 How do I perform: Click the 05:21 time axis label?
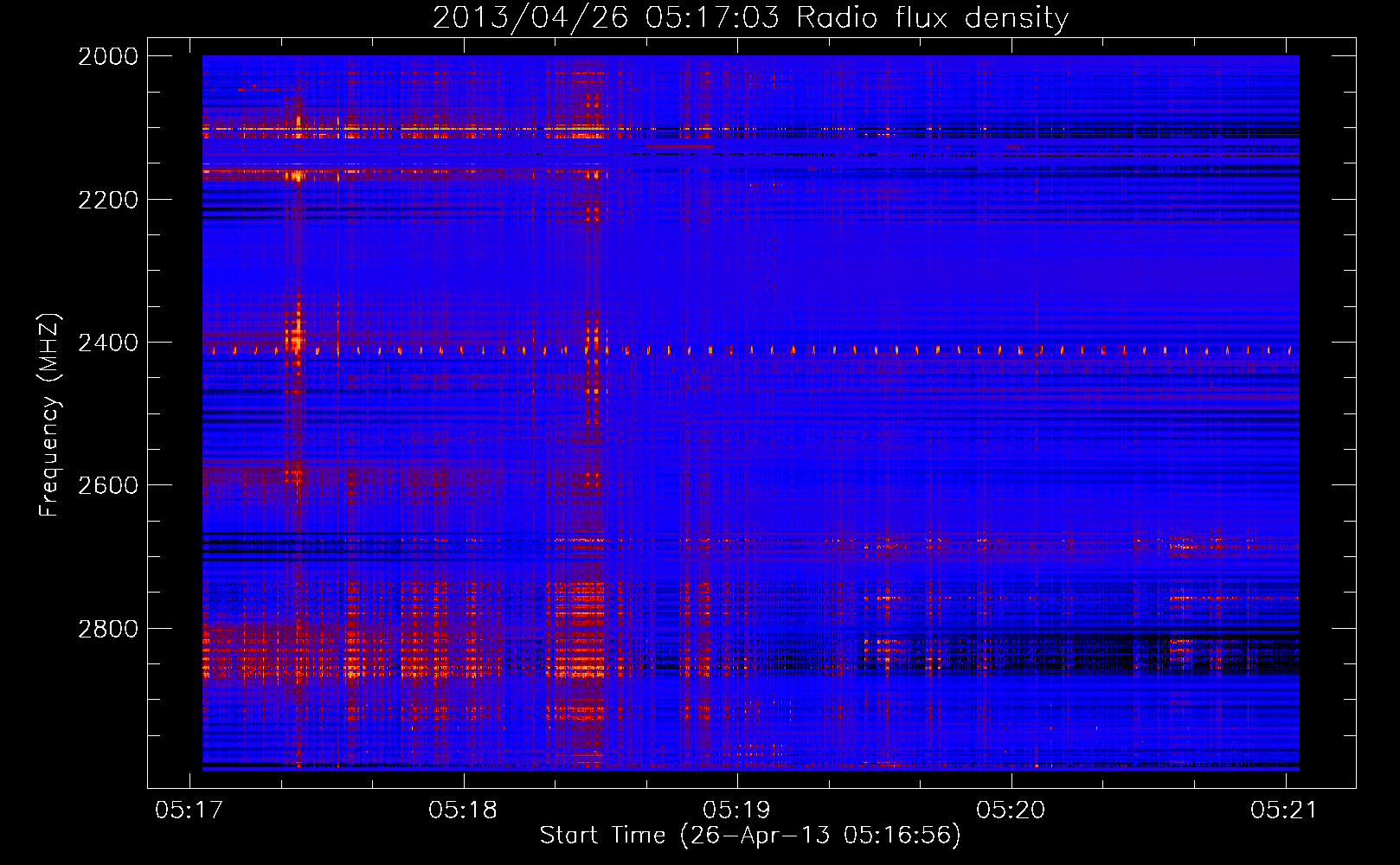click(1284, 811)
